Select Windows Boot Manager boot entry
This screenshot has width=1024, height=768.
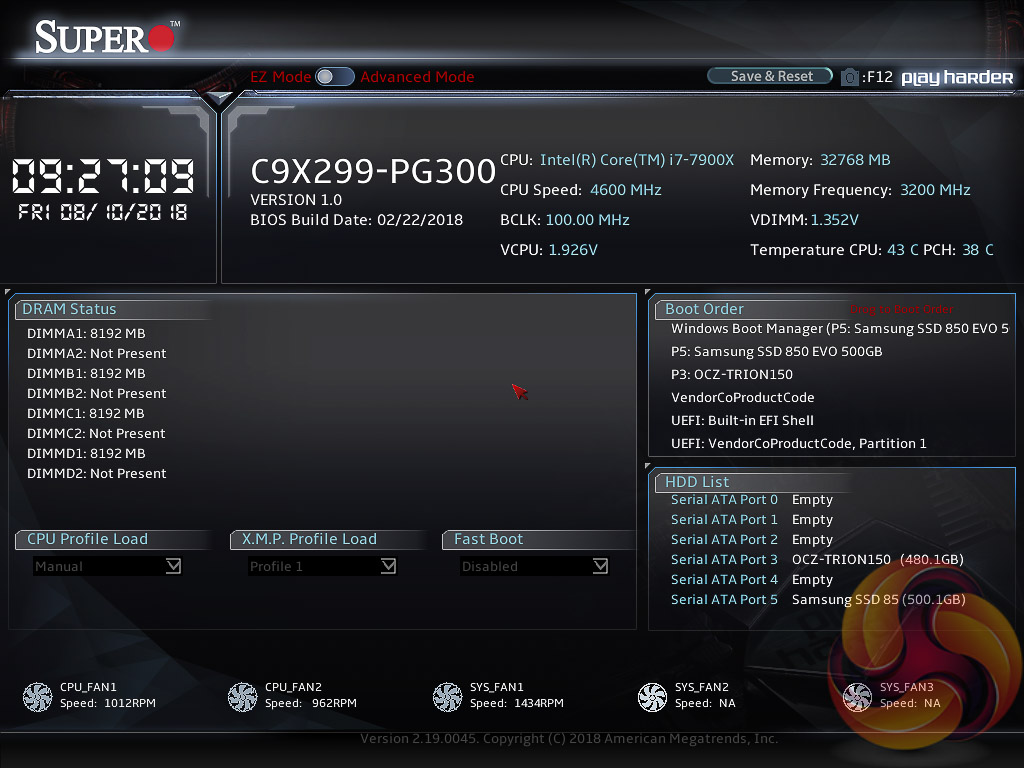pos(839,328)
